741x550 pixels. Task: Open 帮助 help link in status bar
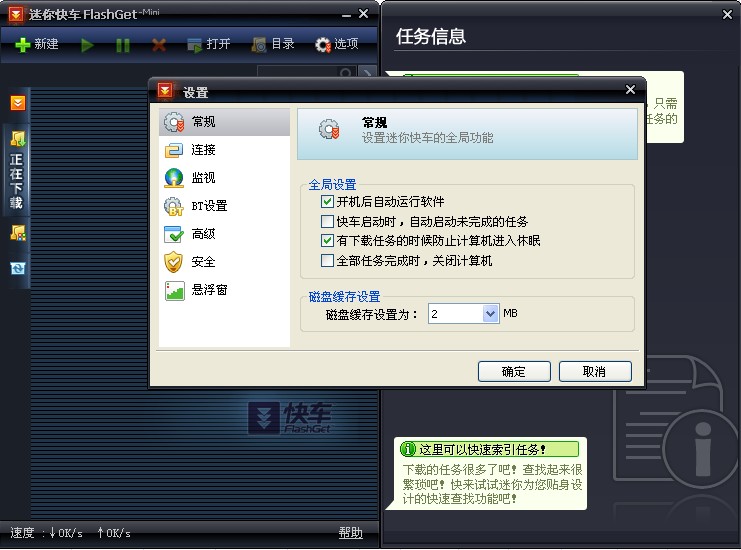point(351,533)
